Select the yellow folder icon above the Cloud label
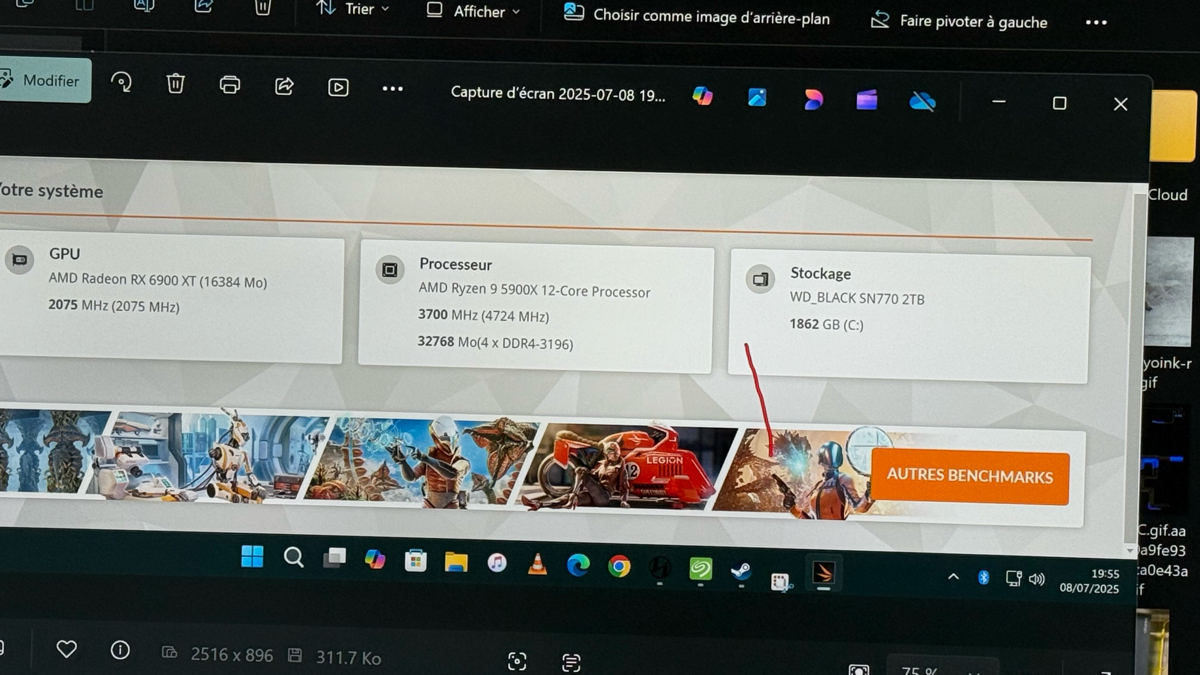Screen dimensions: 1200x675 [1174, 127]
